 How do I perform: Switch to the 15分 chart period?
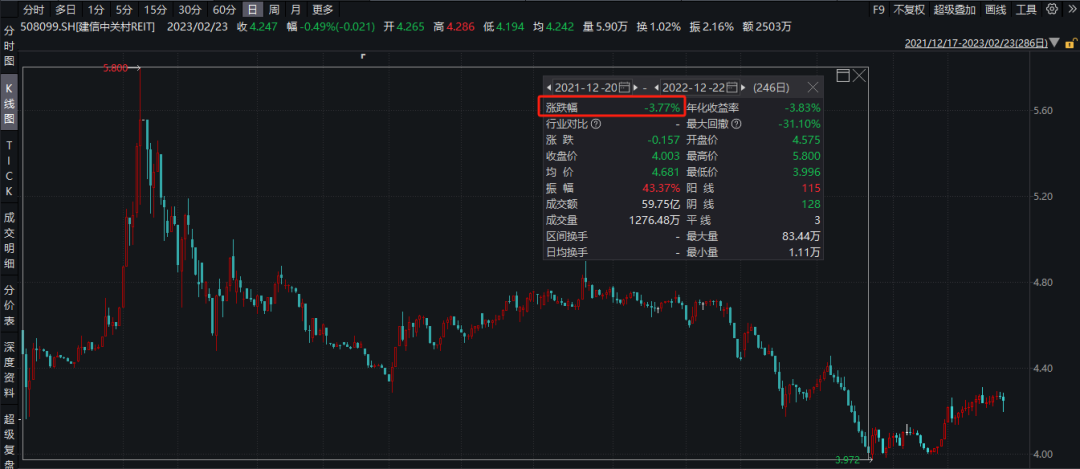point(154,10)
